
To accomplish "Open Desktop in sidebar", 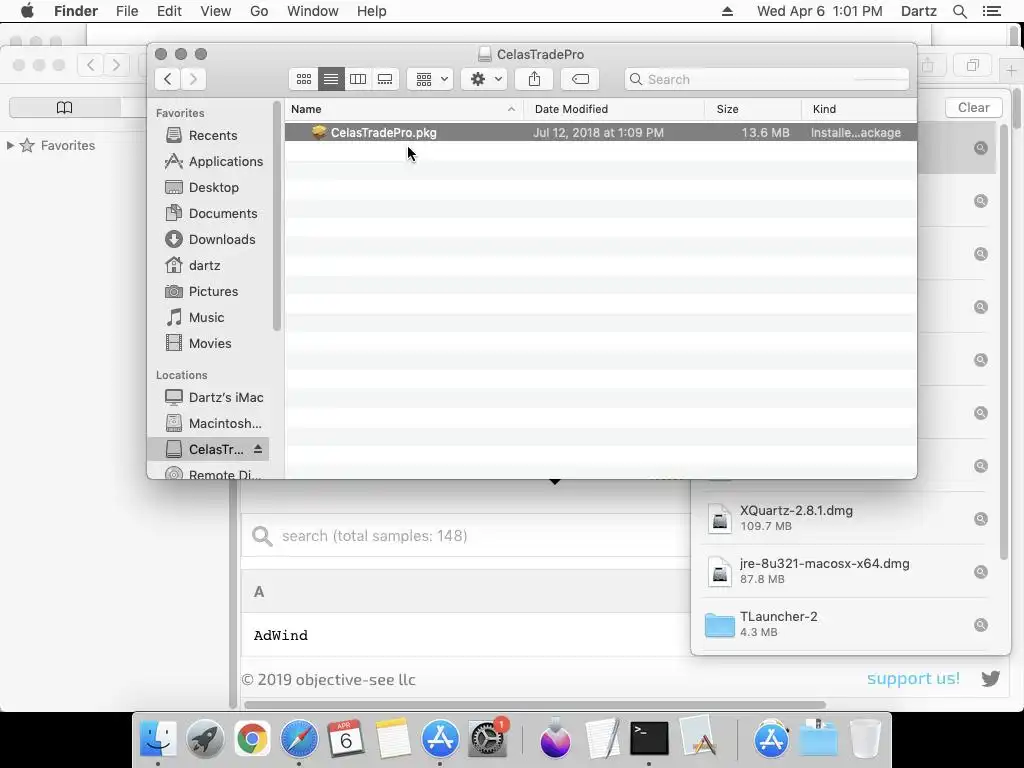I will (x=214, y=187).
